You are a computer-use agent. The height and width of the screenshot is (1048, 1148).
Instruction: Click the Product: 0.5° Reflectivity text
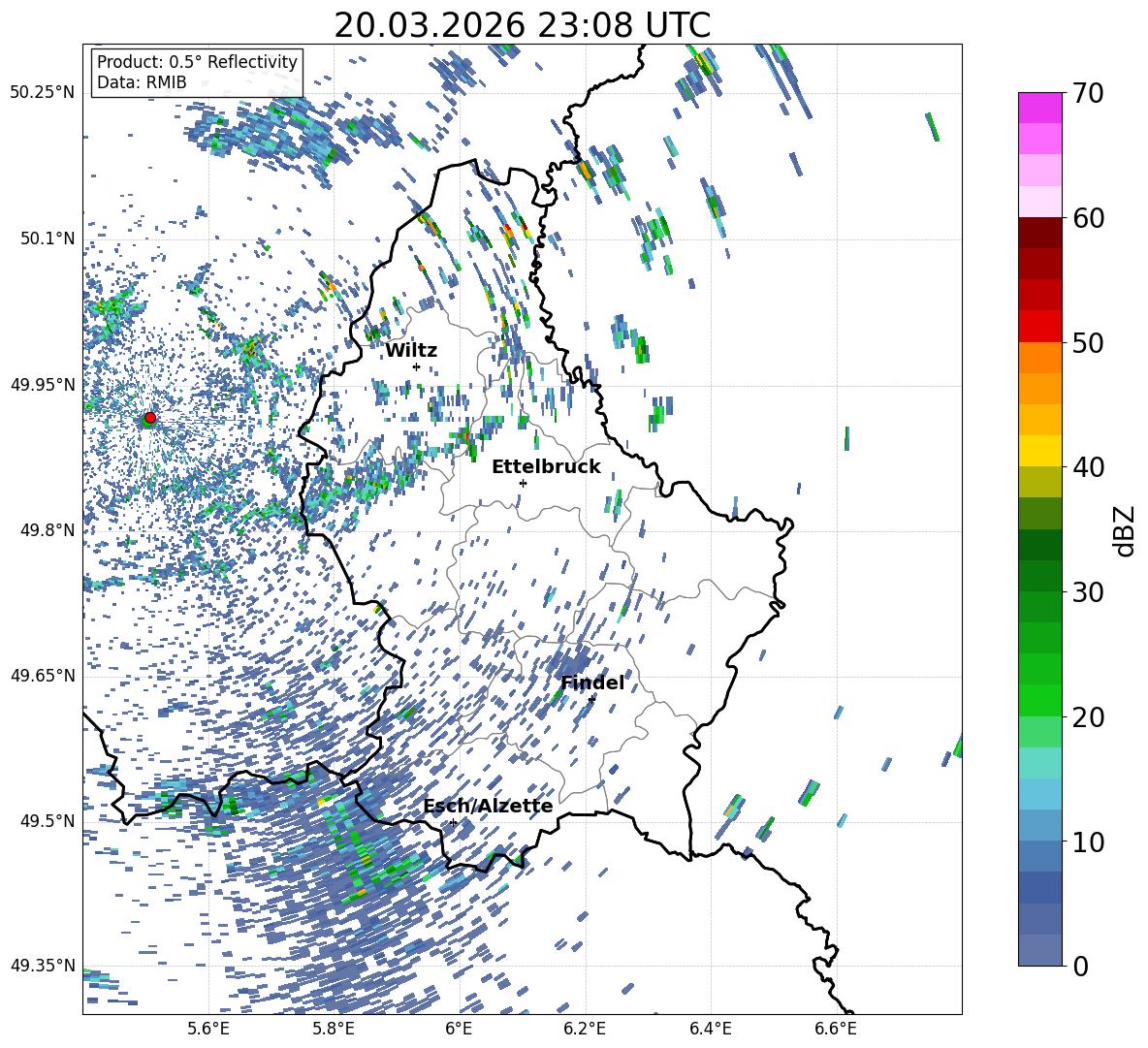click(x=197, y=62)
